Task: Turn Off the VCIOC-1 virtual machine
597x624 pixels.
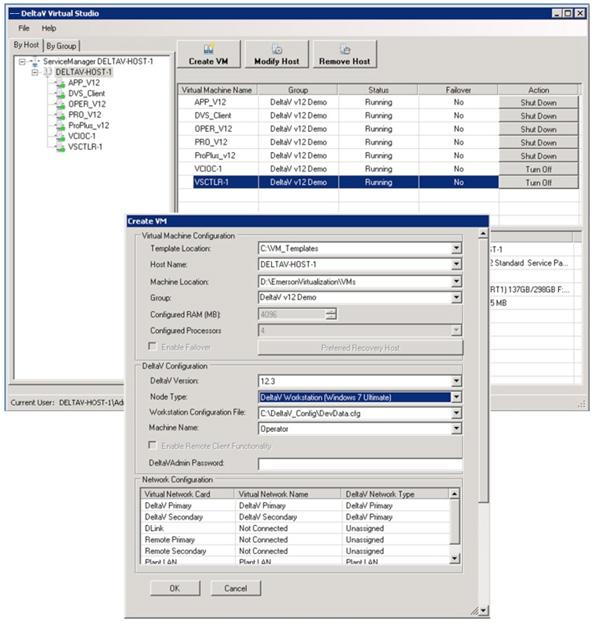Action: tap(538, 170)
